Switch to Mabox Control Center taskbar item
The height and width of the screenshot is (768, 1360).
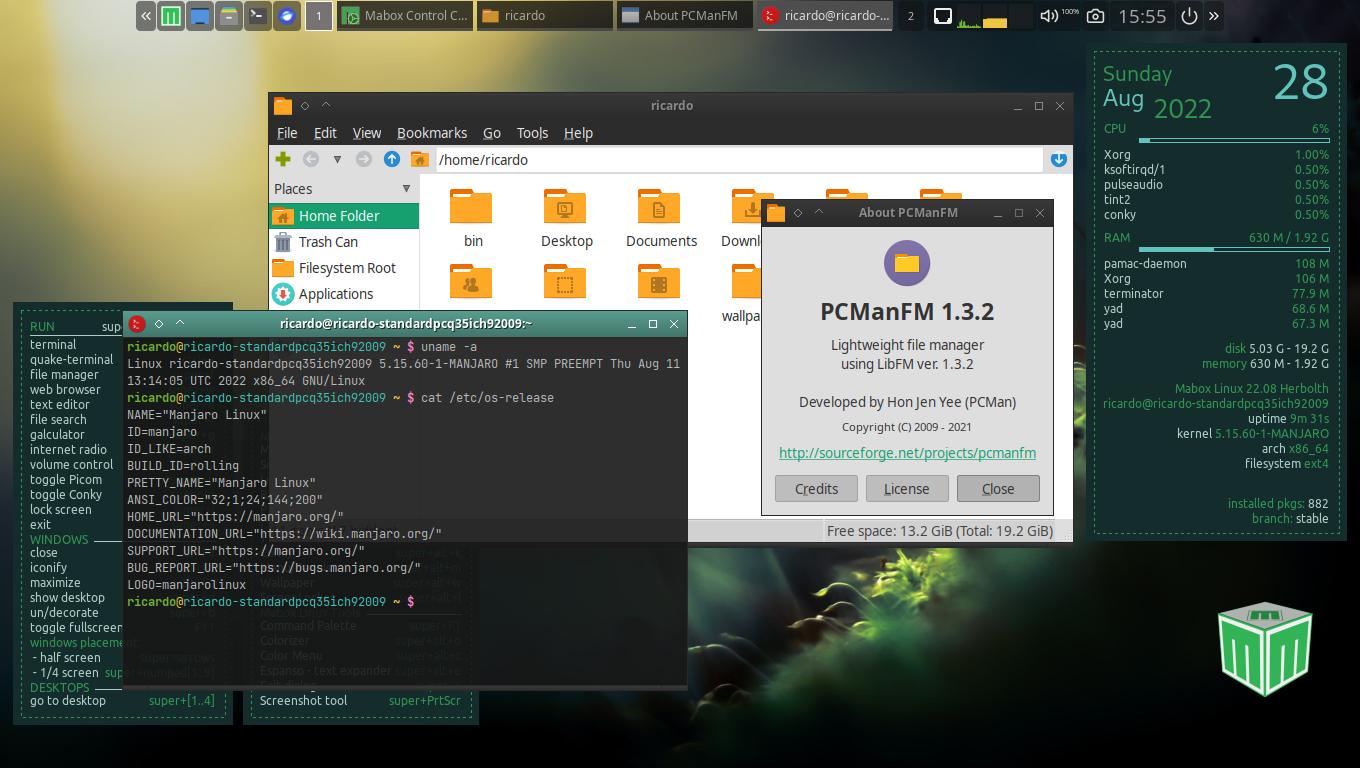(x=405, y=16)
